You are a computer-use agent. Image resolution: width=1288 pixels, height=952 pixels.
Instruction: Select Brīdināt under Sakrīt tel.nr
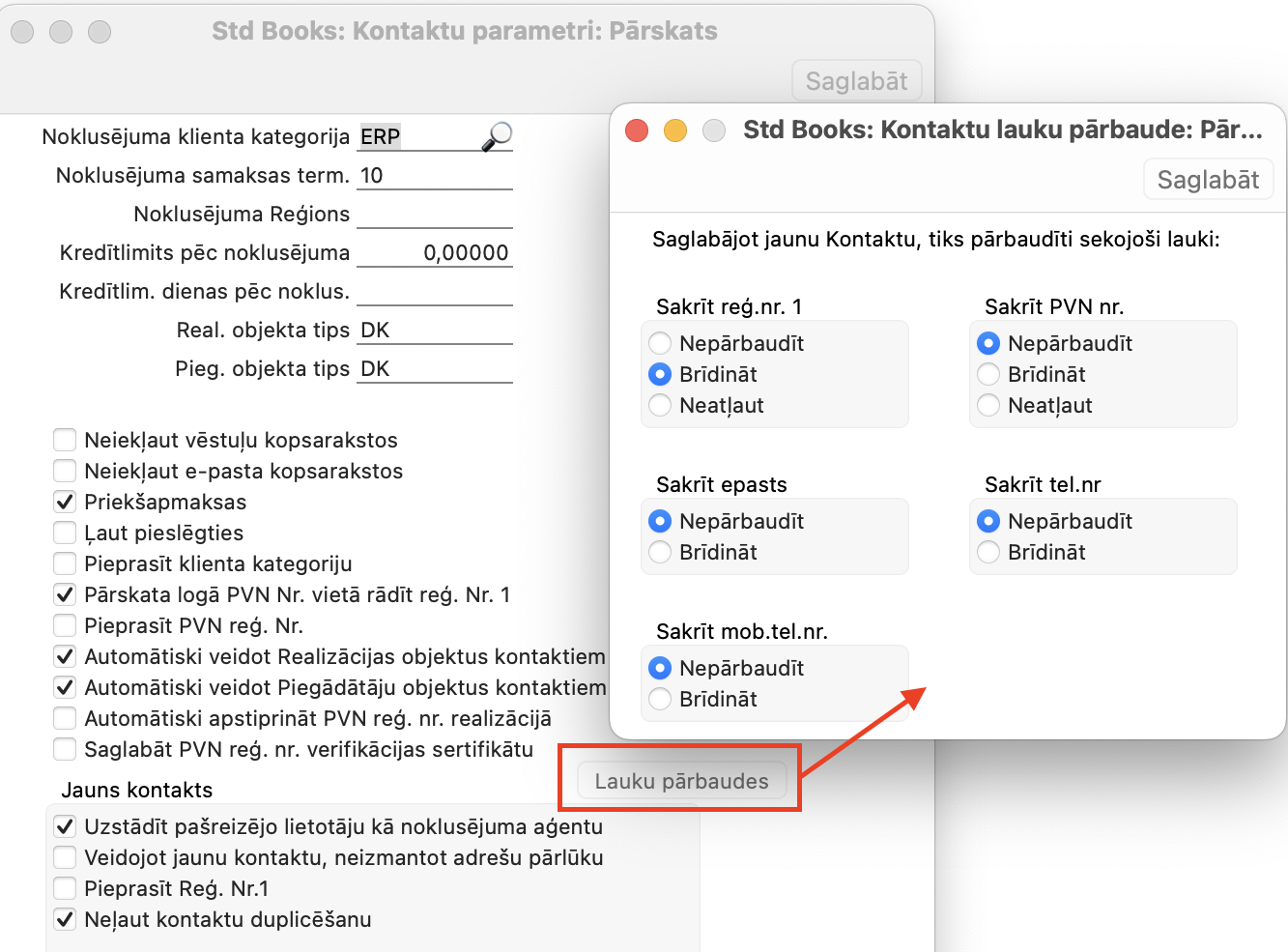tap(988, 552)
